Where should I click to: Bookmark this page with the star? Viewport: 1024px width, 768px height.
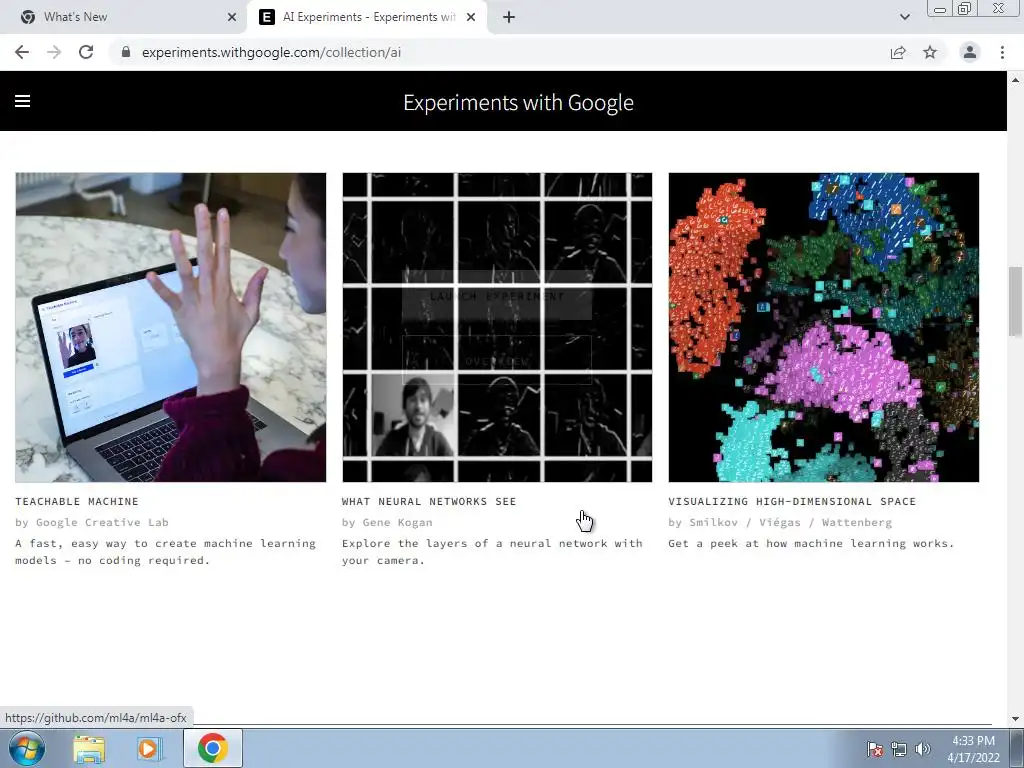pos(930,52)
